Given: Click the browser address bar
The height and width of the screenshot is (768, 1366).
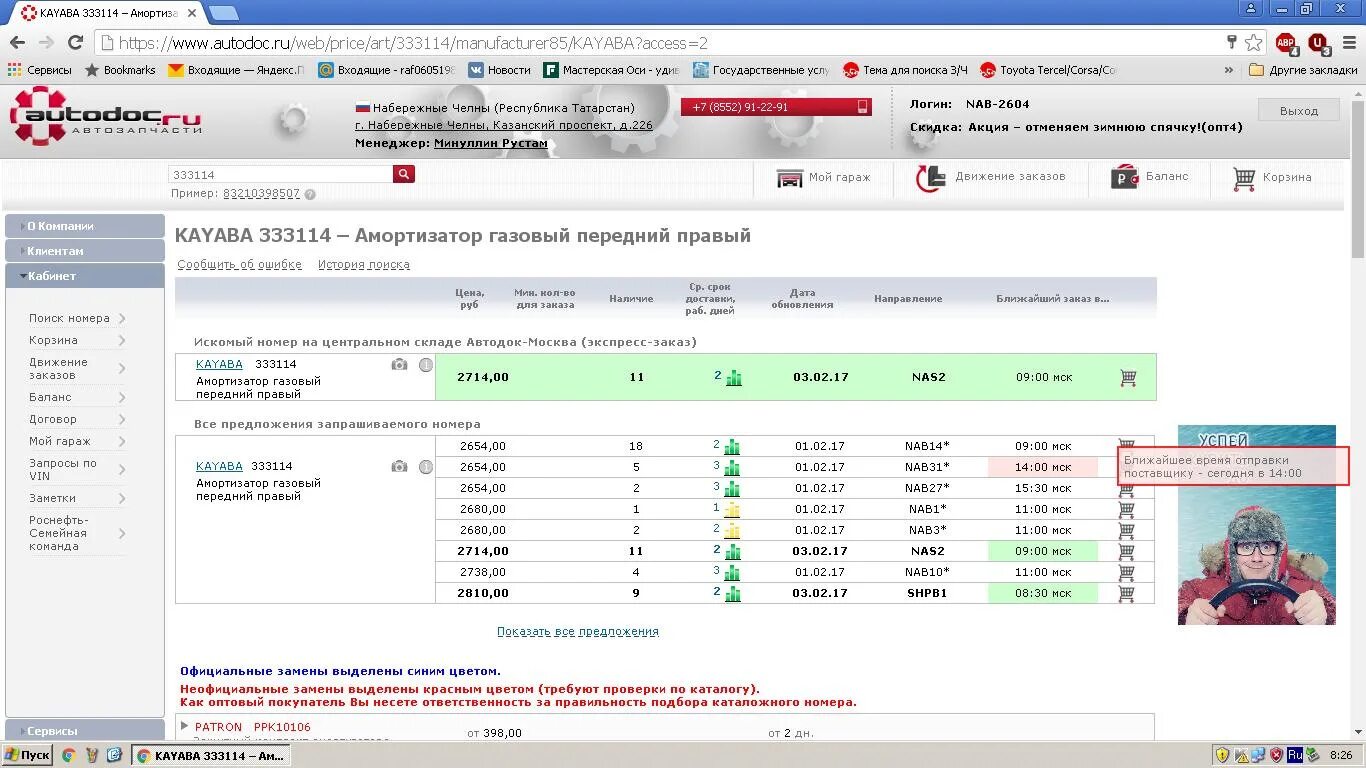Looking at the screenshot, I should pyautogui.click(x=660, y=43).
